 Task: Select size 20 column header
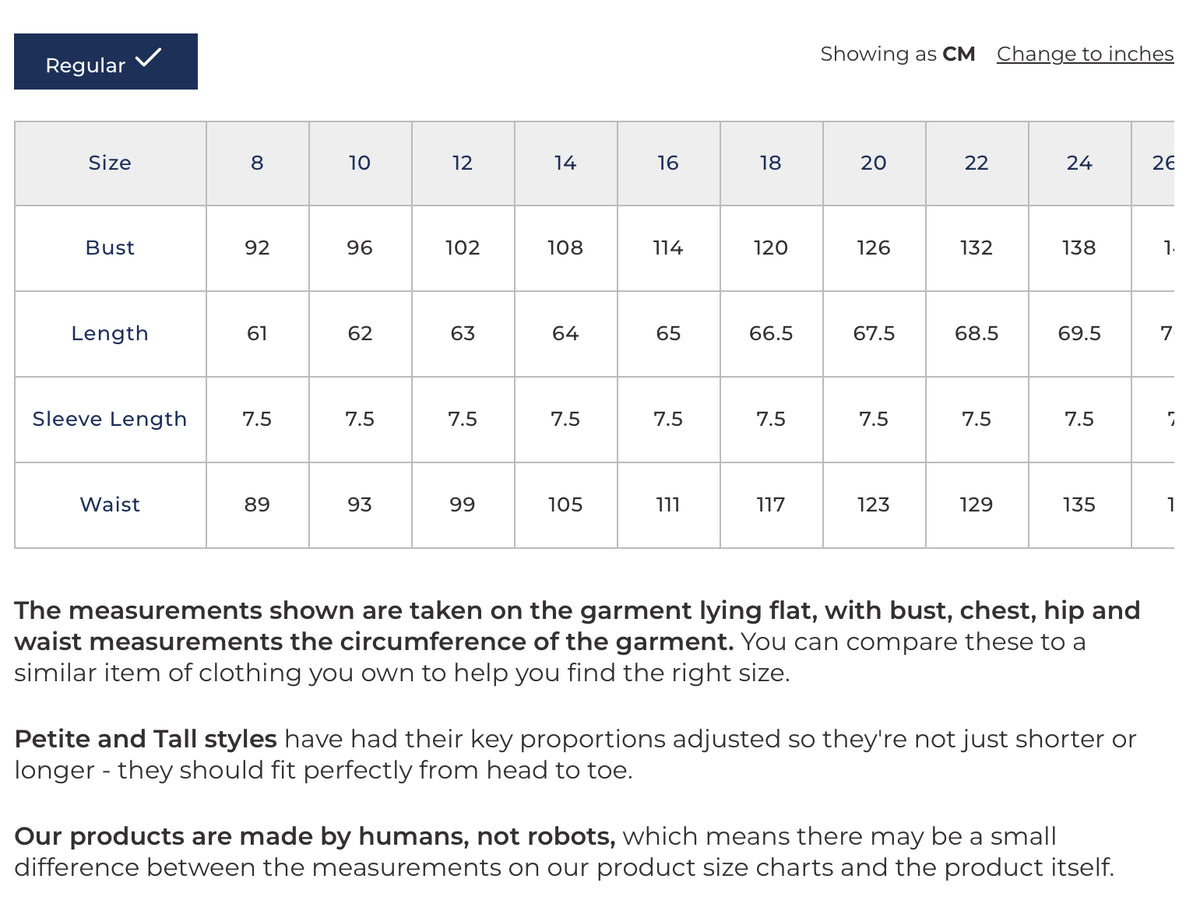point(873,163)
